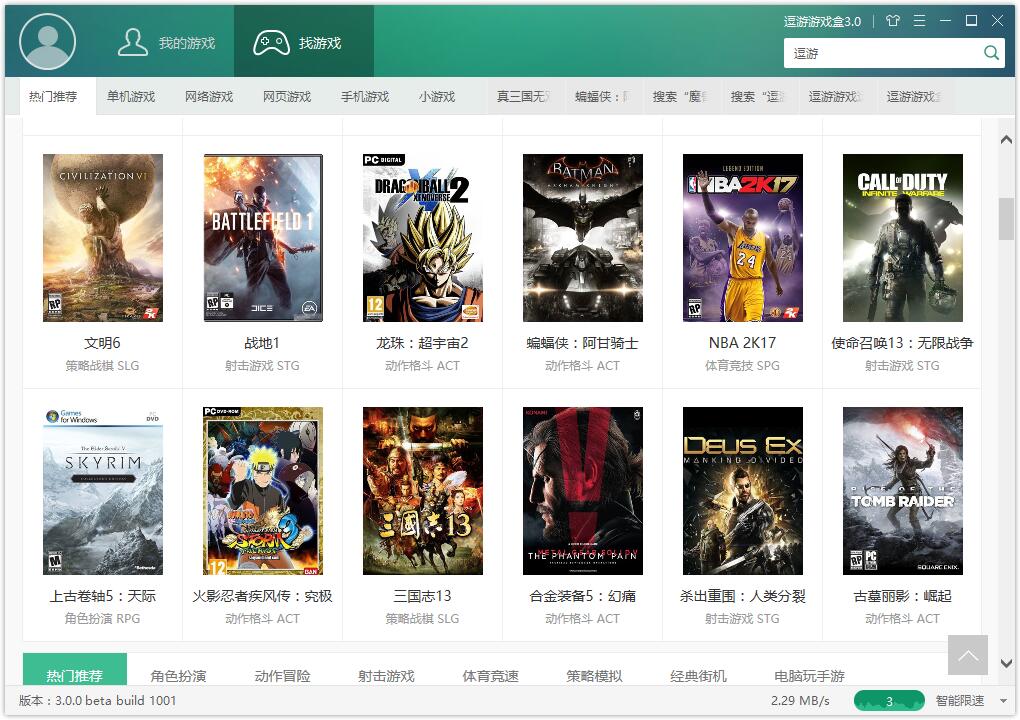Image resolution: width=1020 pixels, height=720 pixels.
Task: Click the 体育竞技 SPG label under NBA 2K17
Action: coord(742,366)
